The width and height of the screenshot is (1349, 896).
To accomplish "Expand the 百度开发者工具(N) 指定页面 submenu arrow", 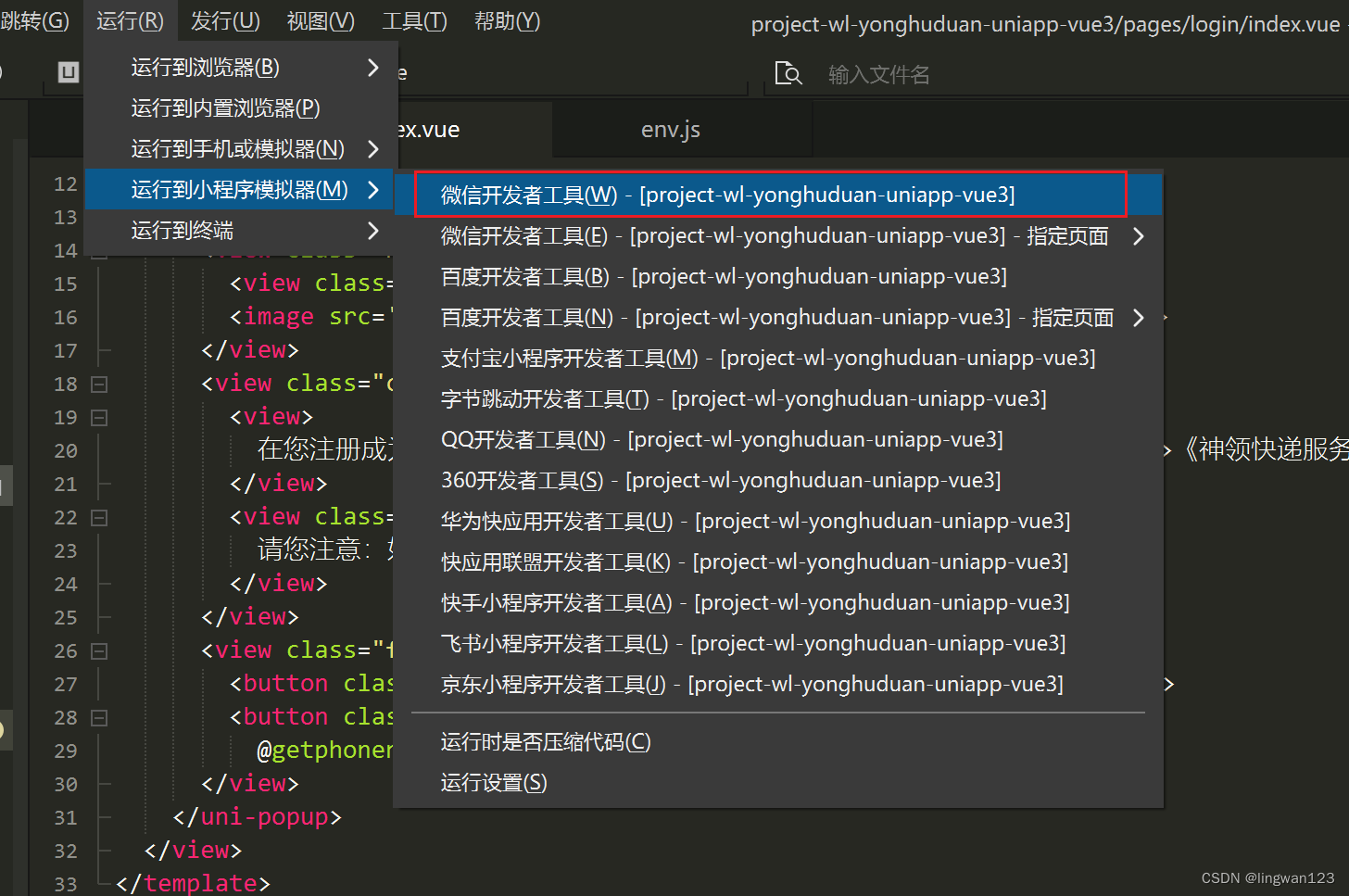I will click(1139, 318).
